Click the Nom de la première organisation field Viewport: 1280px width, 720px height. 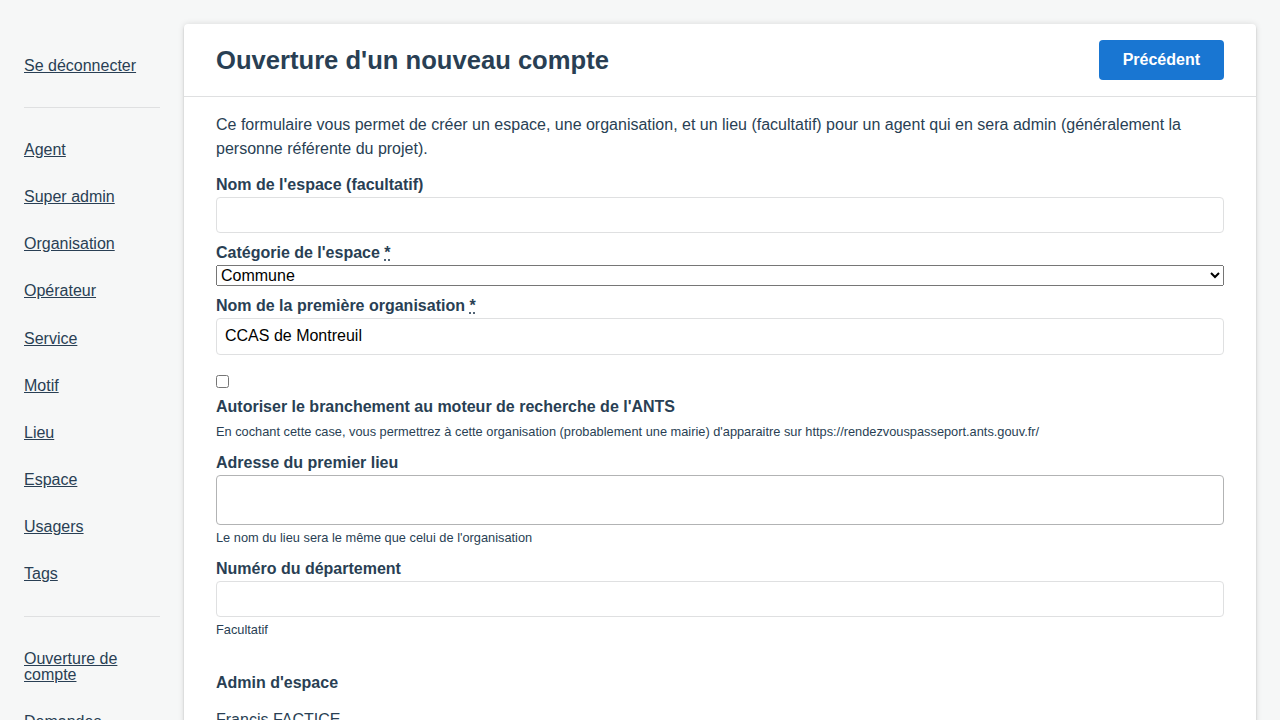click(719, 336)
